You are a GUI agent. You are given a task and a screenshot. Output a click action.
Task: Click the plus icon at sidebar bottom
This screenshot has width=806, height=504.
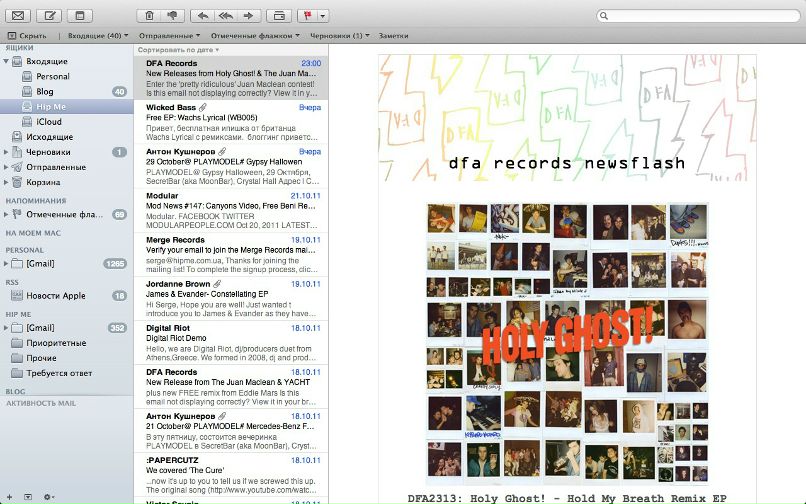tap(8, 496)
